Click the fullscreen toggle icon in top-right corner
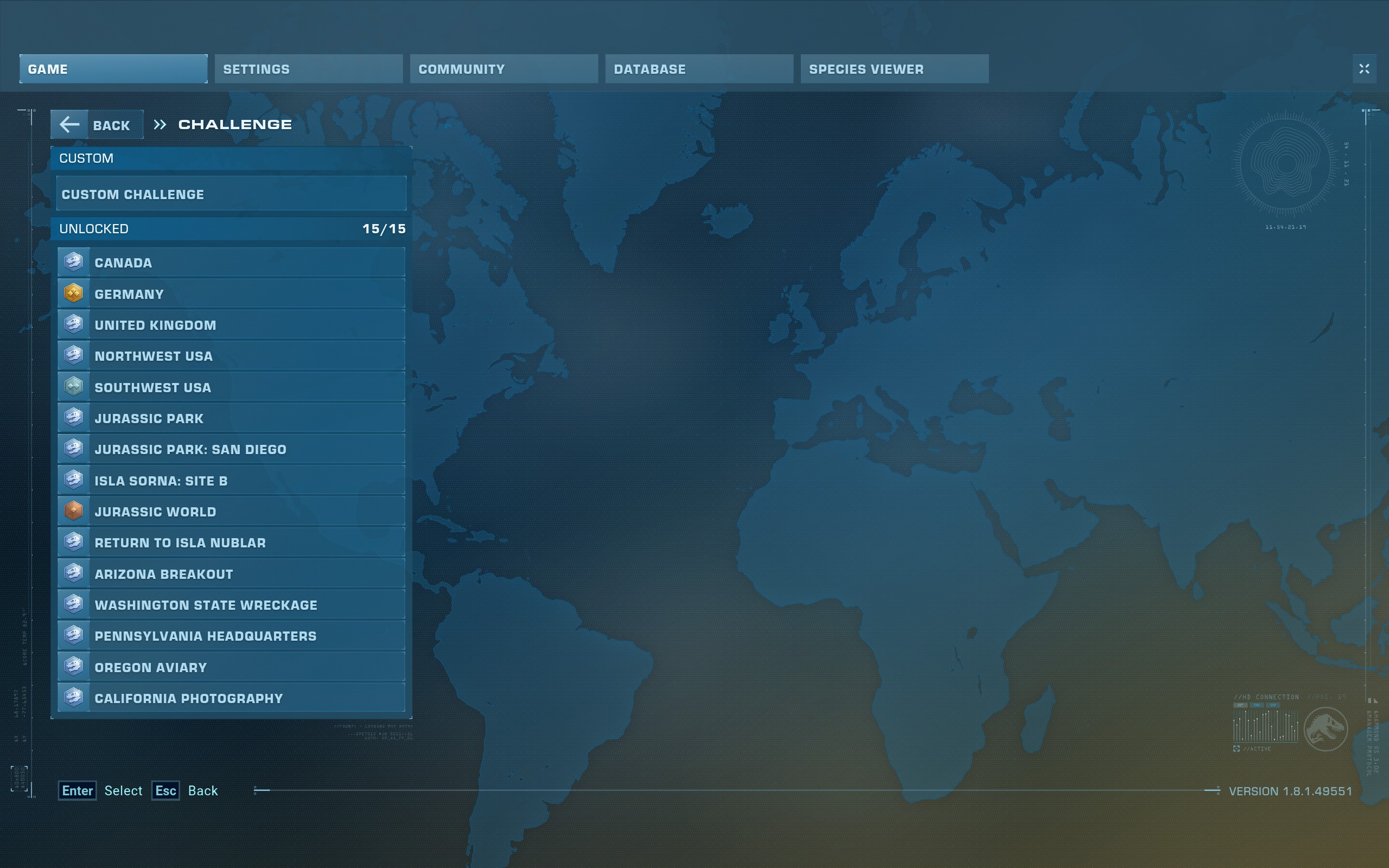Screen dimensions: 1389x868 coord(1365,69)
